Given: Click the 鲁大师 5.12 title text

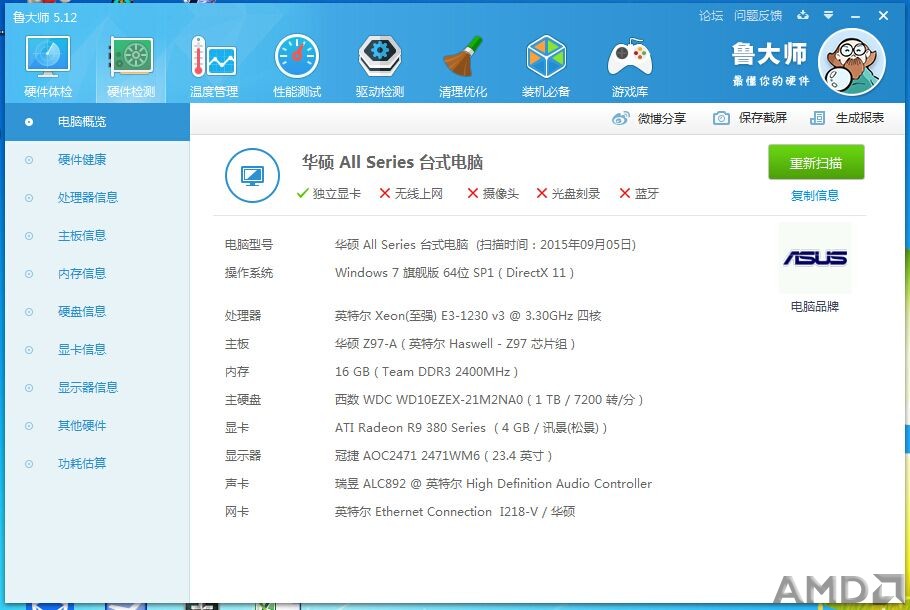Looking at the screenshot, I should click(45, 17).
